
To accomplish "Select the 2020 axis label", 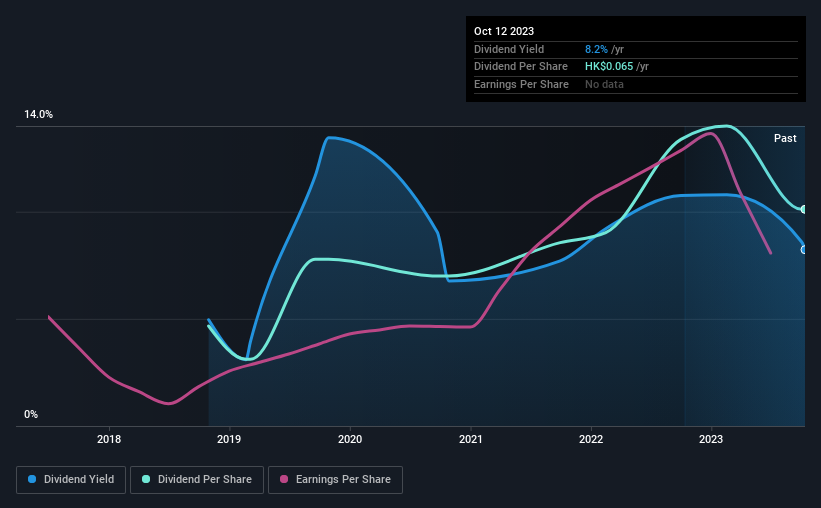I will pos(350,439).
